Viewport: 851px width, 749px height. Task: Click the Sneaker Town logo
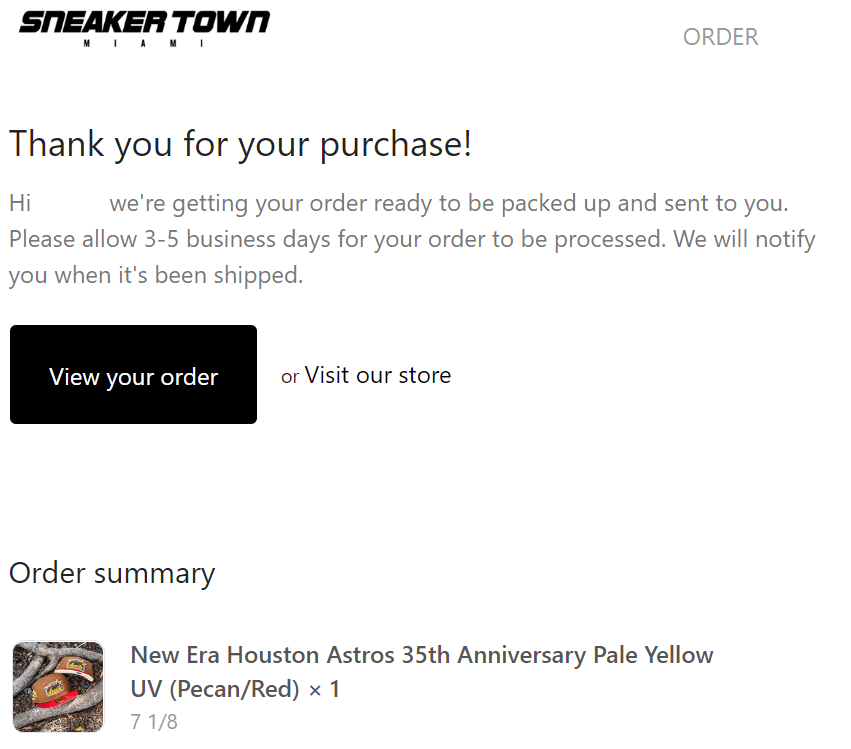(x=144, y=29)
